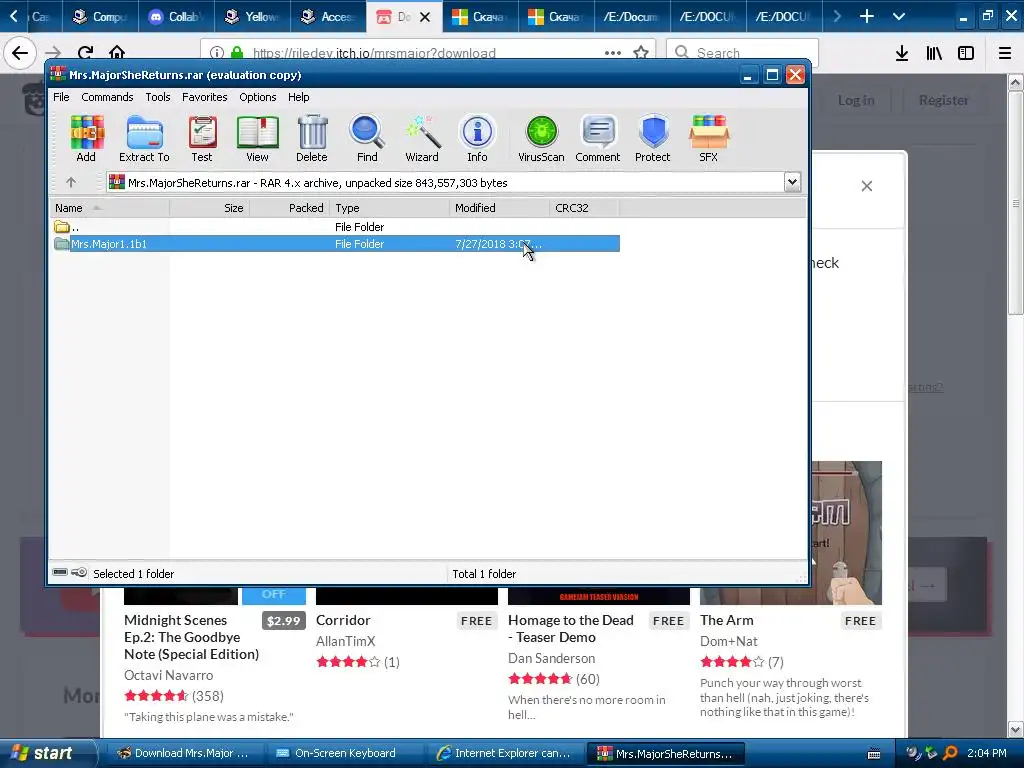Bookmark page with star icon

(641, 53)
